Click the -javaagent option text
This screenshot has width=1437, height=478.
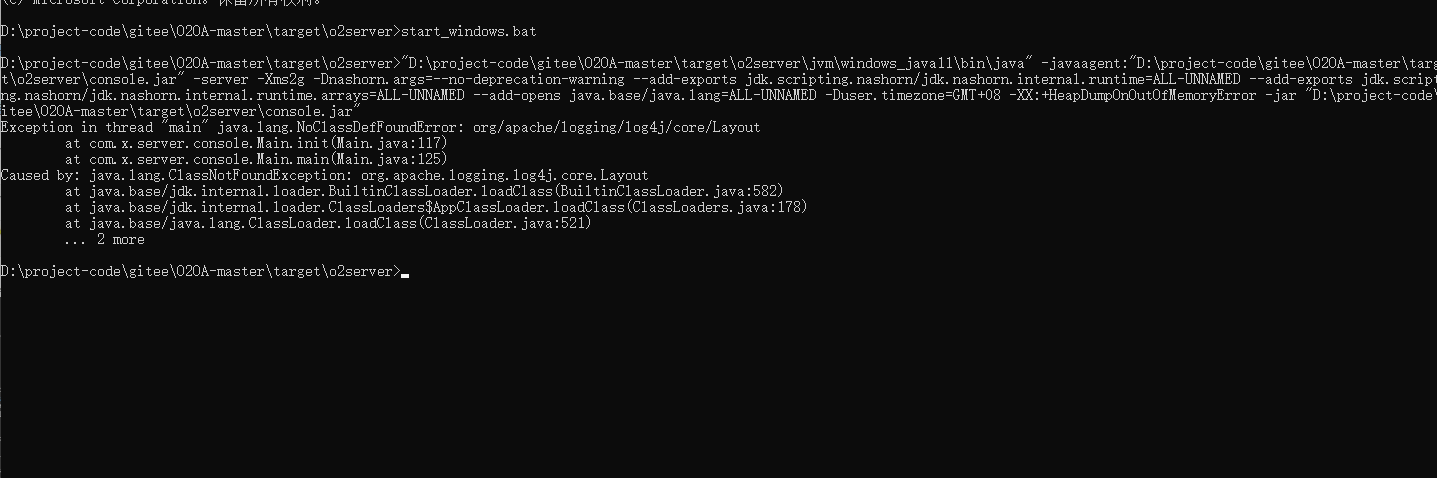1079,63
